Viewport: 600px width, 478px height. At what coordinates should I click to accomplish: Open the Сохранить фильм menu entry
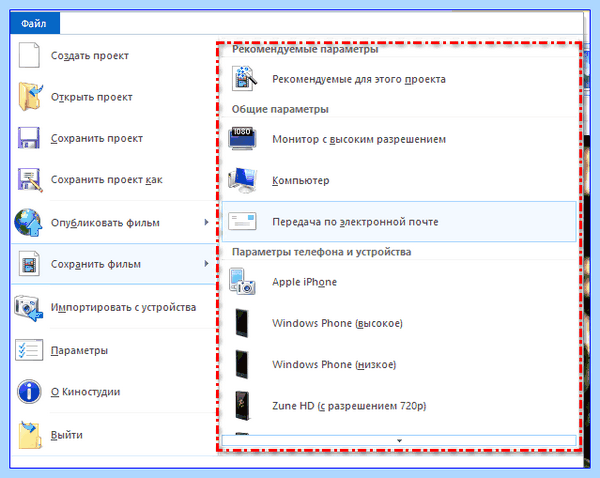coord(114,264)
